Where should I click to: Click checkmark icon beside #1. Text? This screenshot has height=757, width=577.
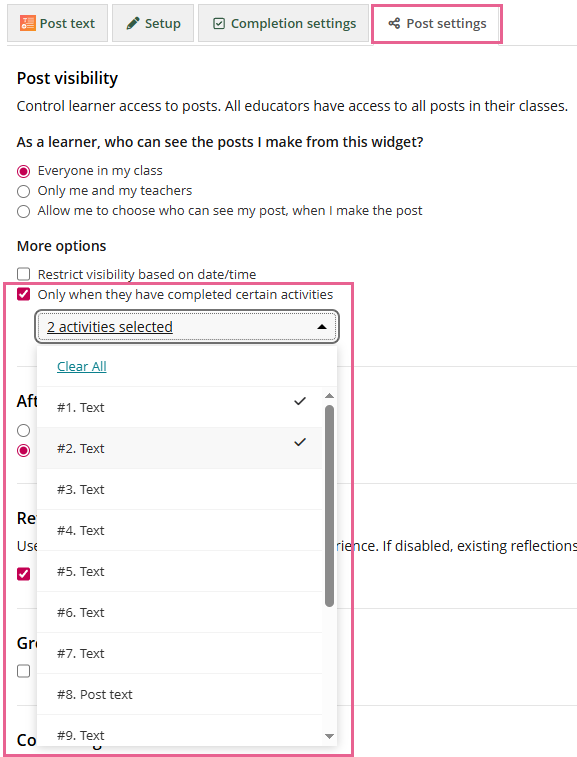coord(300,401)
